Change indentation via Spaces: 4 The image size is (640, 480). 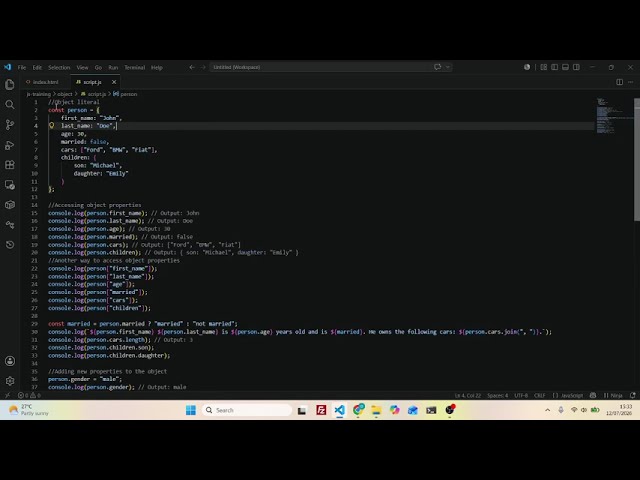[498, 395]
